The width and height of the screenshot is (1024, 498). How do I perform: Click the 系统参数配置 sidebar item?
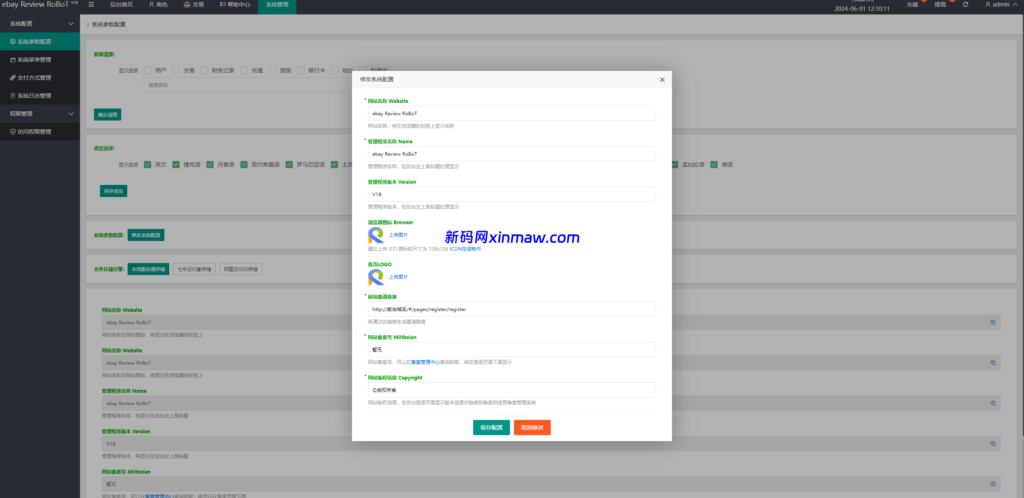[x=40, y=41]
